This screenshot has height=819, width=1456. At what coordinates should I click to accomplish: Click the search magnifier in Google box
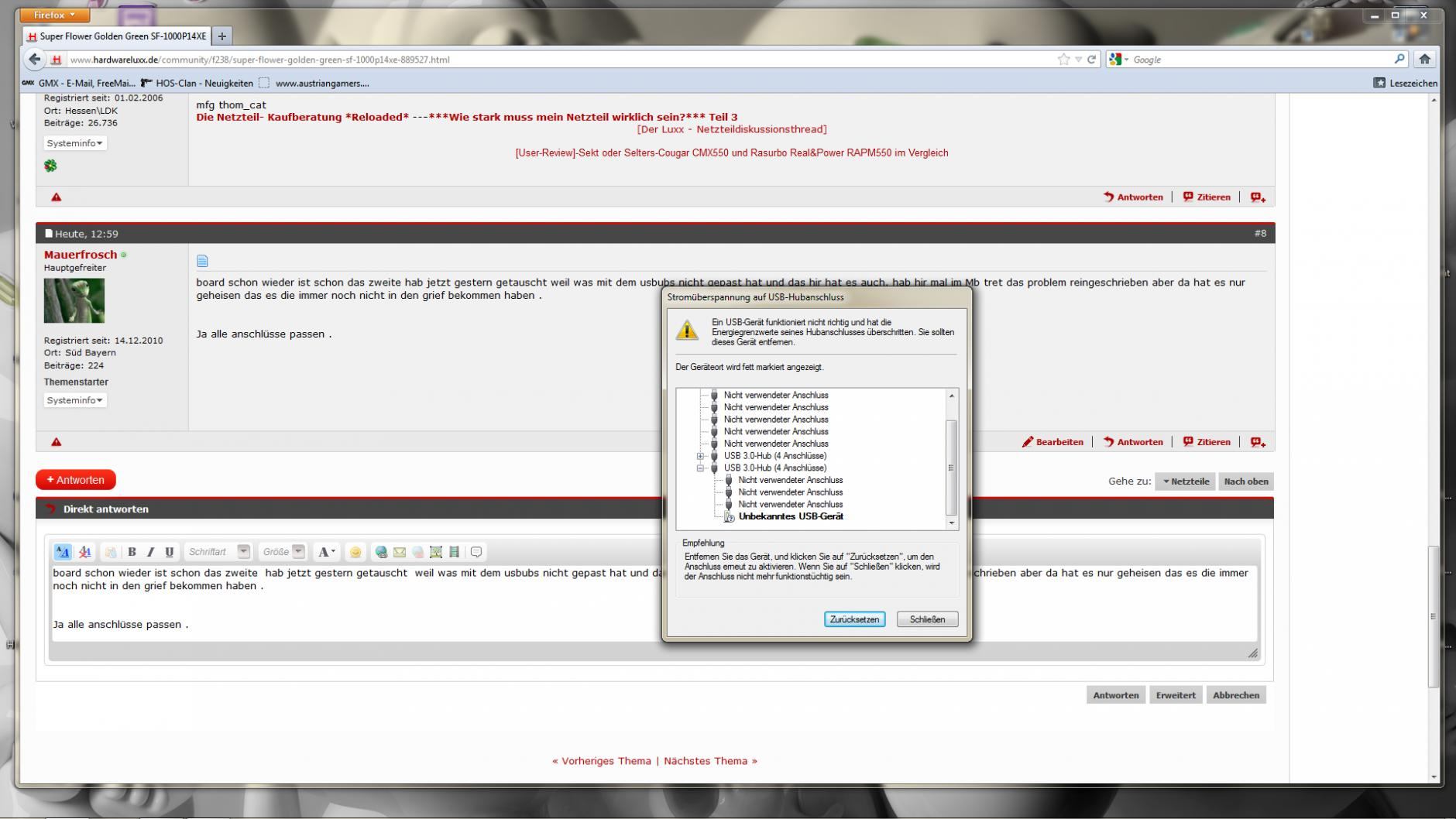pos(1399,59)
